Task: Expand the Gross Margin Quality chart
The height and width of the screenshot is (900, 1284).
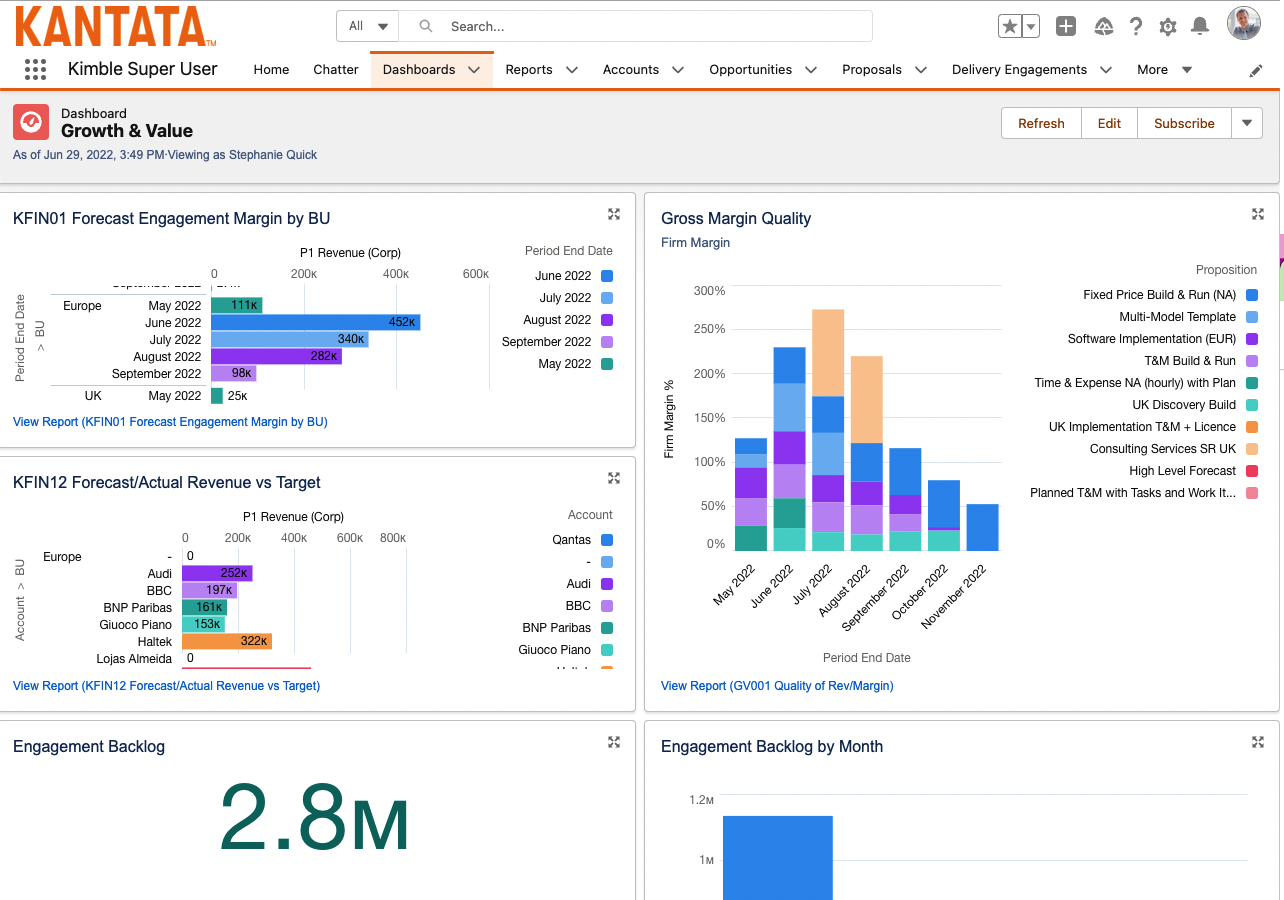Action: coord(1258,214)
